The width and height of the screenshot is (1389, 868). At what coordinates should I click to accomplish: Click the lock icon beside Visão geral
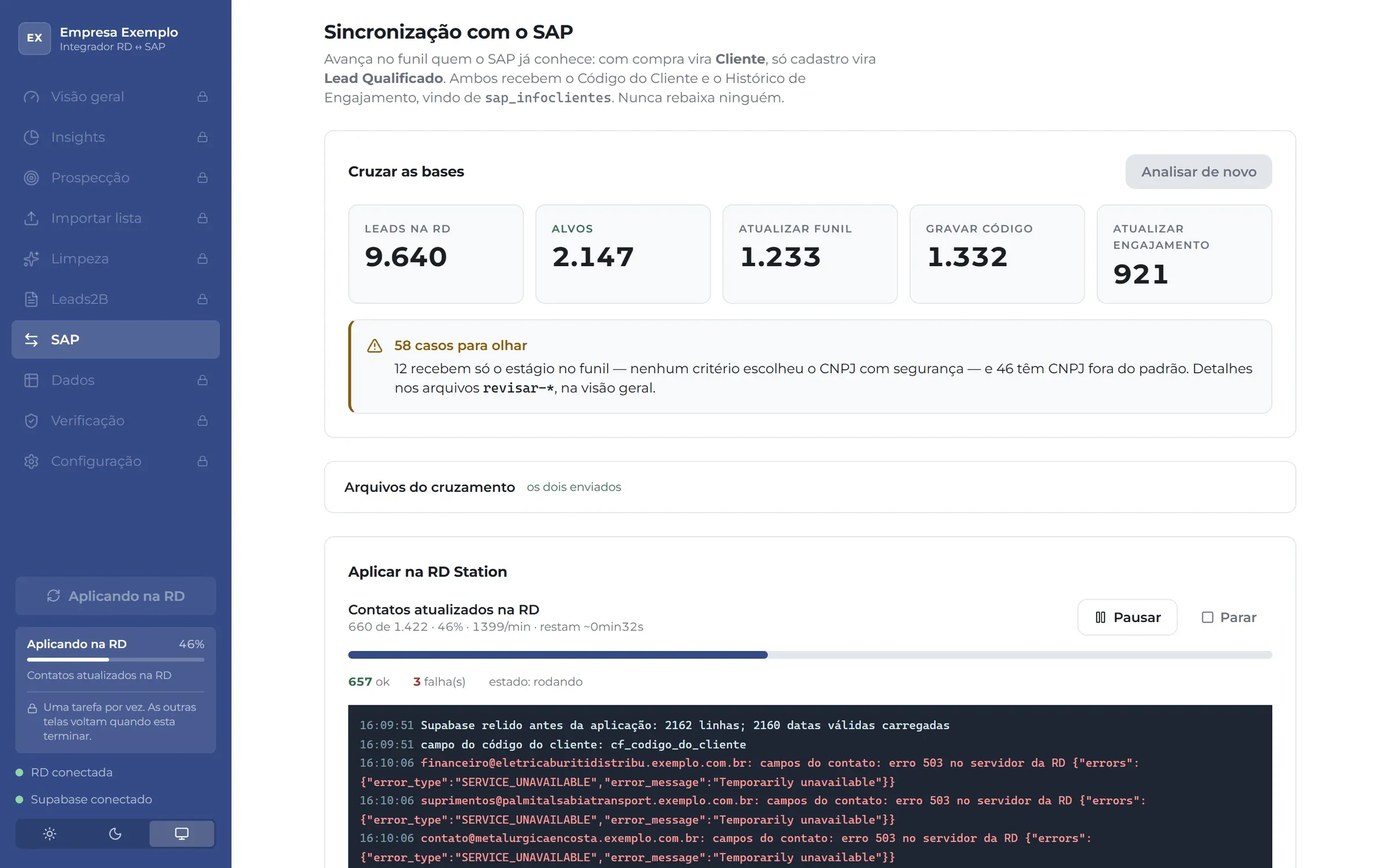[203, 97]
